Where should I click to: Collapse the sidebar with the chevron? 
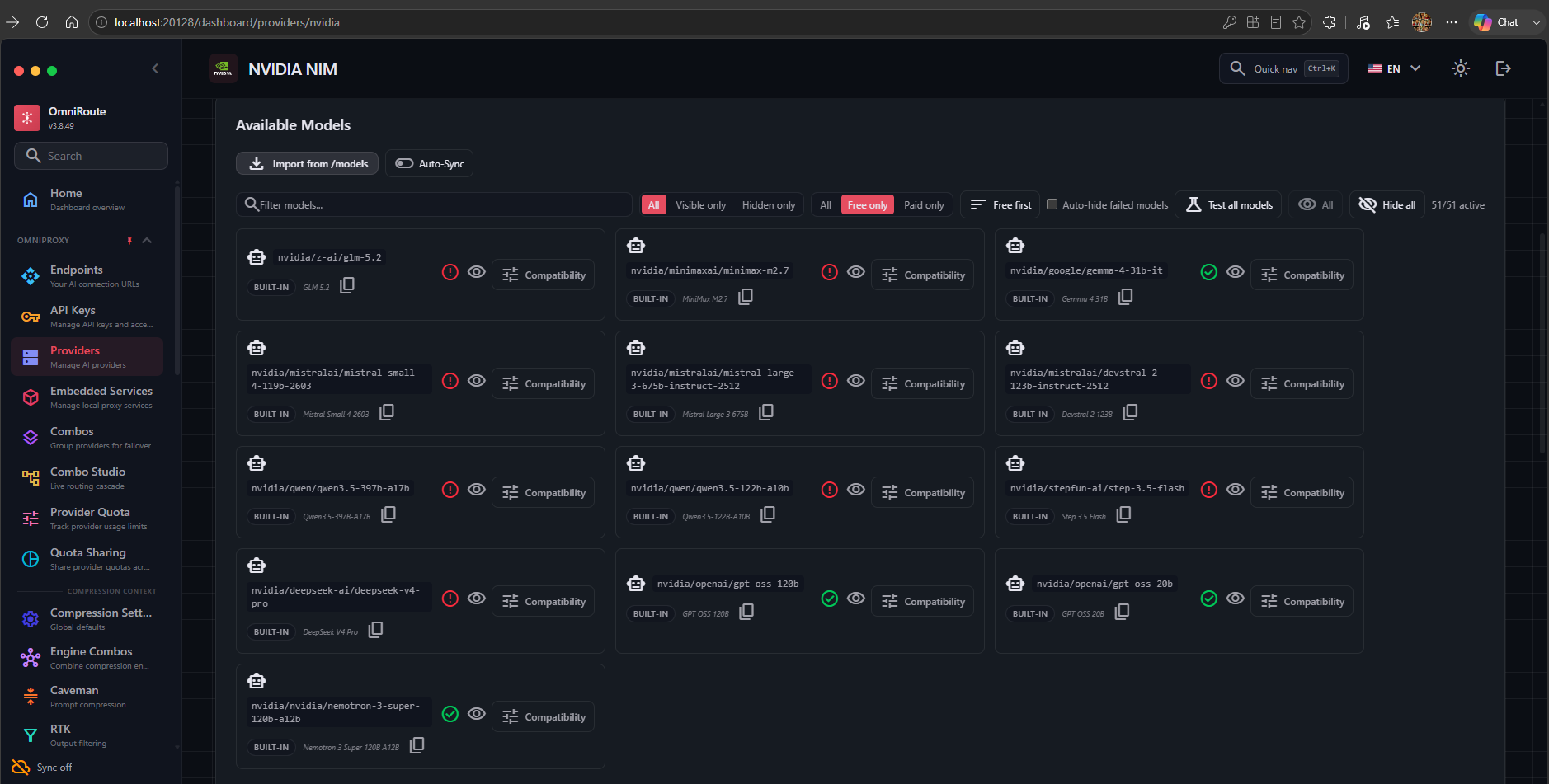click(x=155, y=69)
